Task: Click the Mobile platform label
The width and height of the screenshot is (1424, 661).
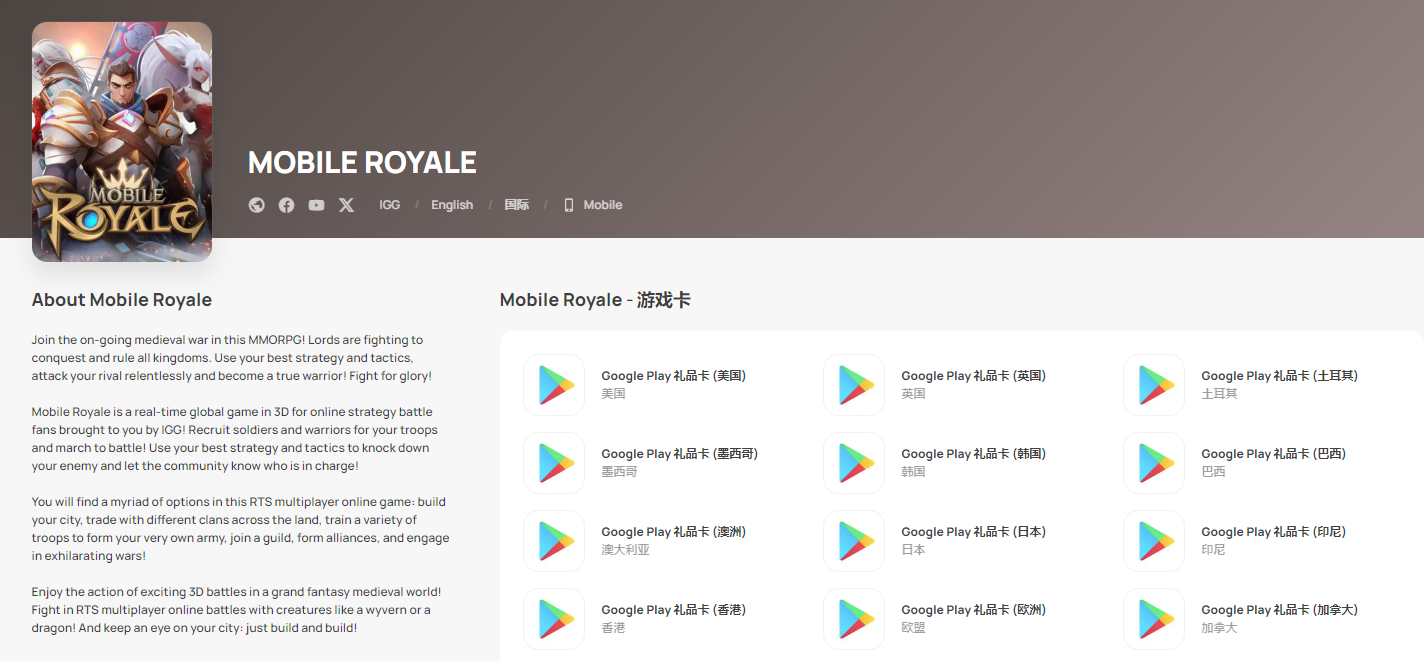Action: pos(603,205)
